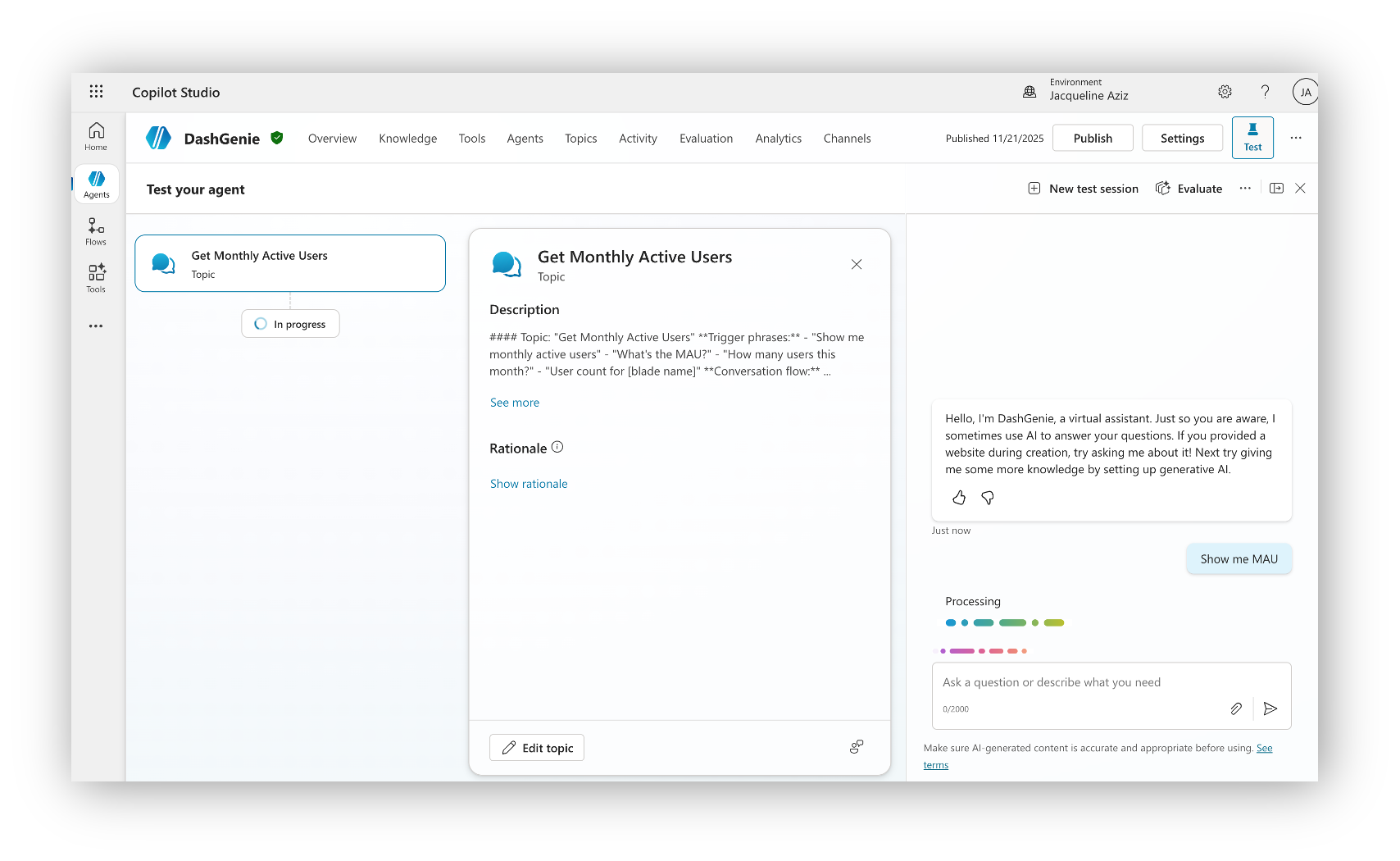Open Tools in the left sidebar
The height and width of the screenshot is (861, 1400).
click(x=96, y=278)
